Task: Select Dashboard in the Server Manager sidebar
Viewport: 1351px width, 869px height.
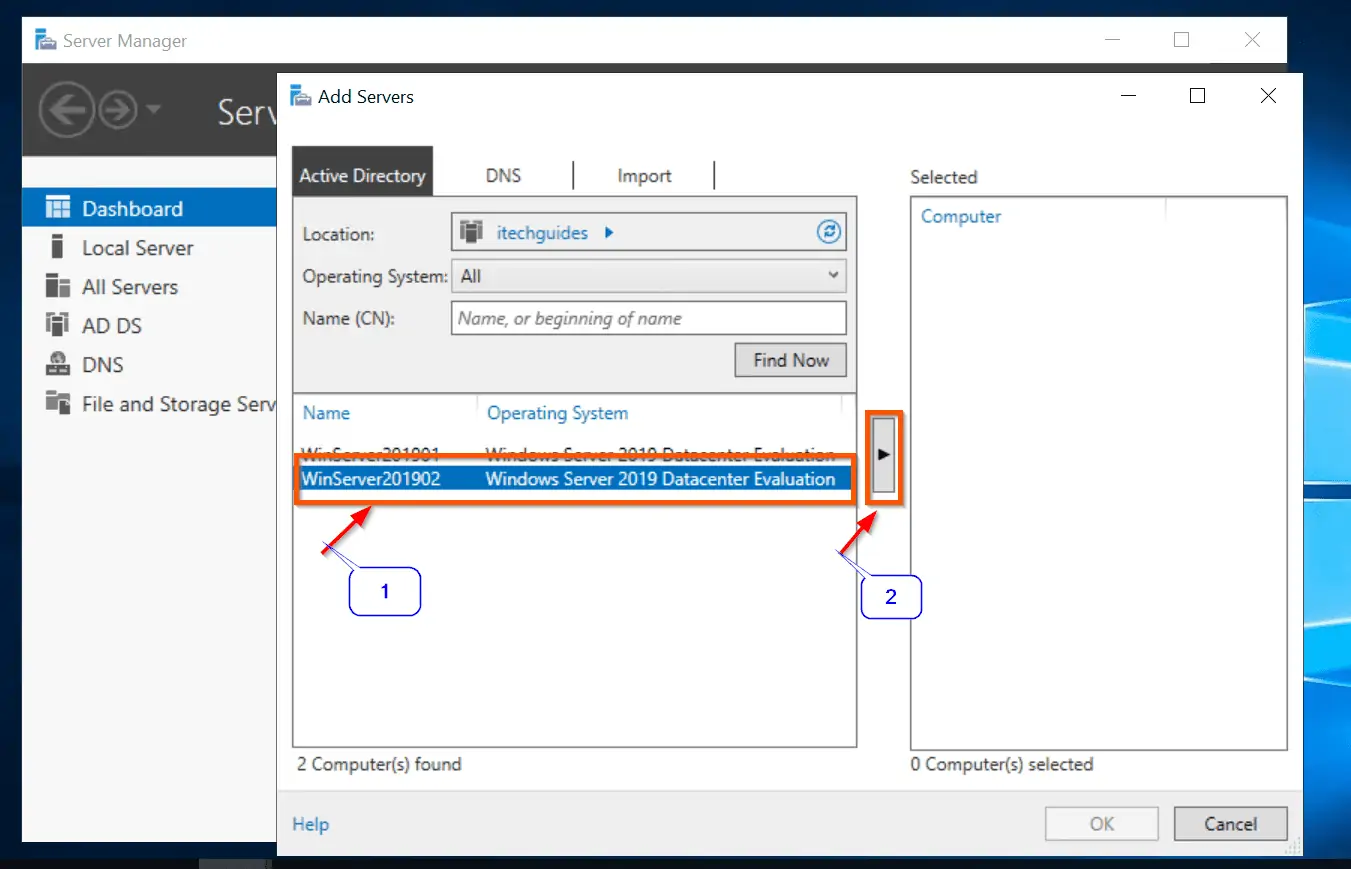Action: click(x=149, y=208)
